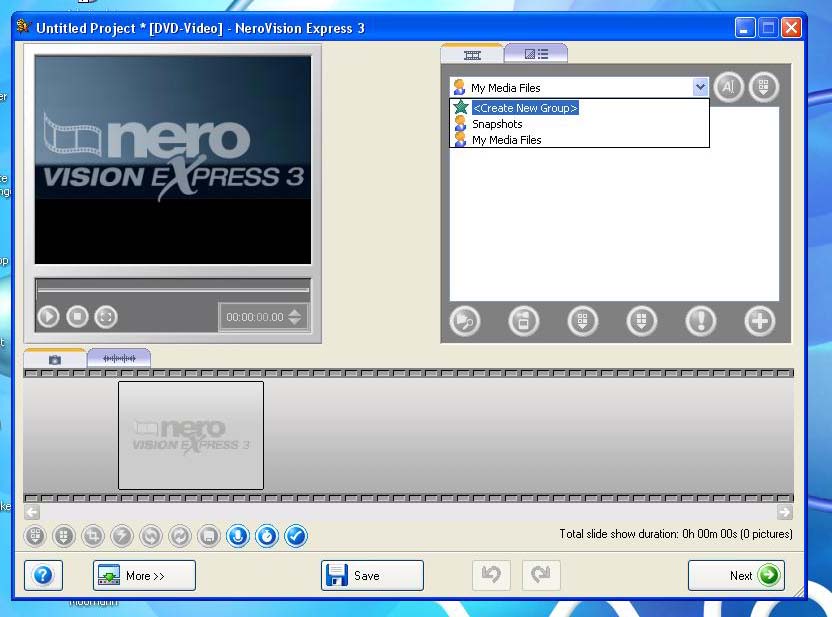Click add all items filled-grid arrow icon below media list

click(x=642, y=321)
